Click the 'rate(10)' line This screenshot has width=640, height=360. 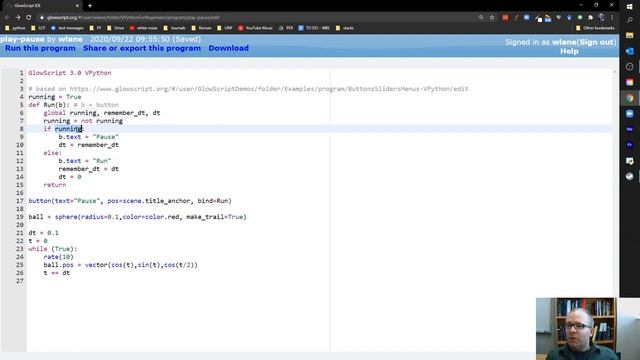(58, 257)
